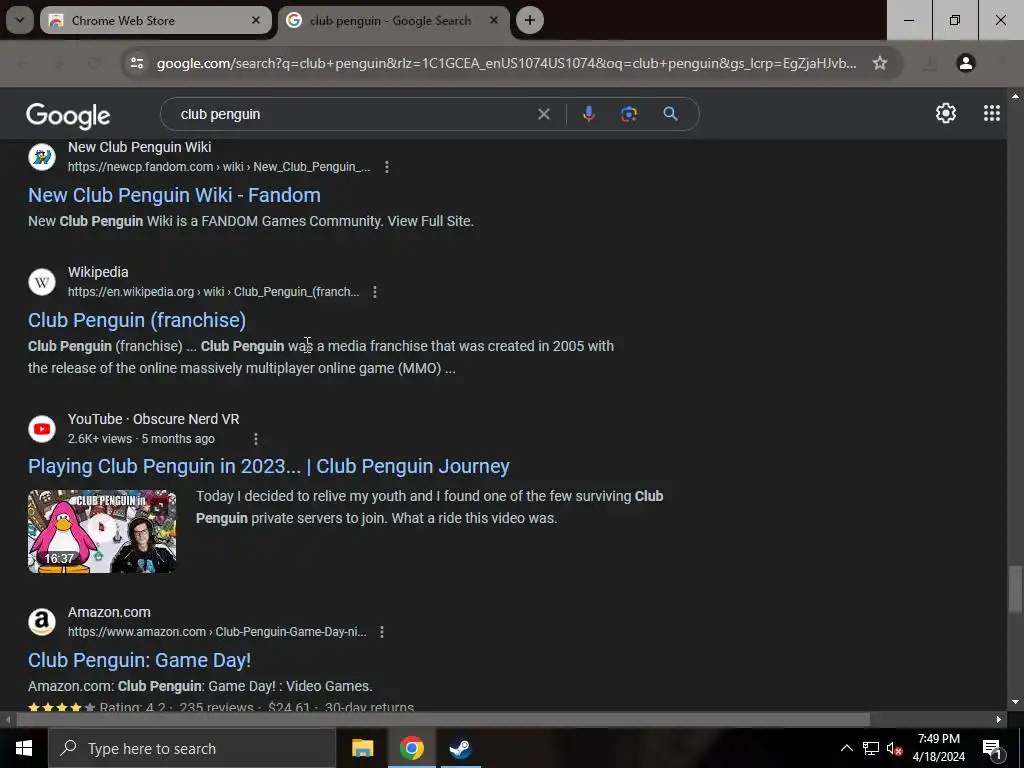The width and height of the screenshot is (1024, 768).
Task: View site information icon in address bar
Action: tap(137, 63)
